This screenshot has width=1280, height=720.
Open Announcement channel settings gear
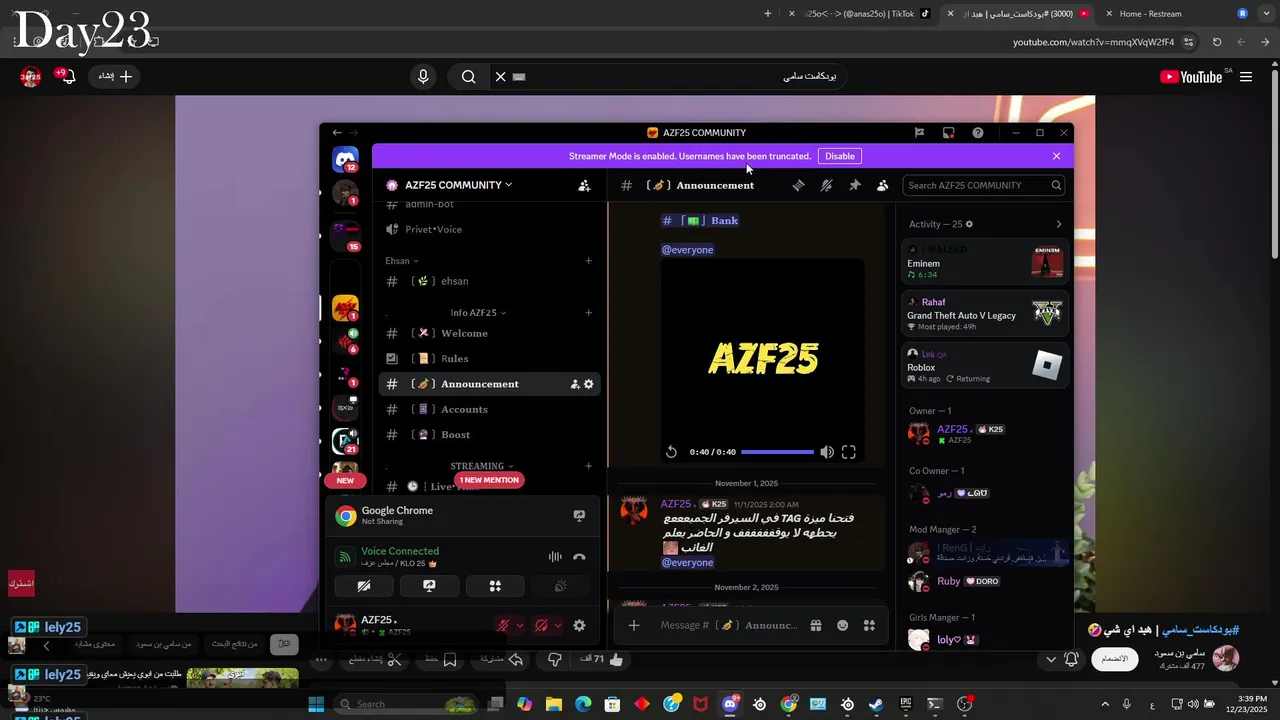(588, 384)
